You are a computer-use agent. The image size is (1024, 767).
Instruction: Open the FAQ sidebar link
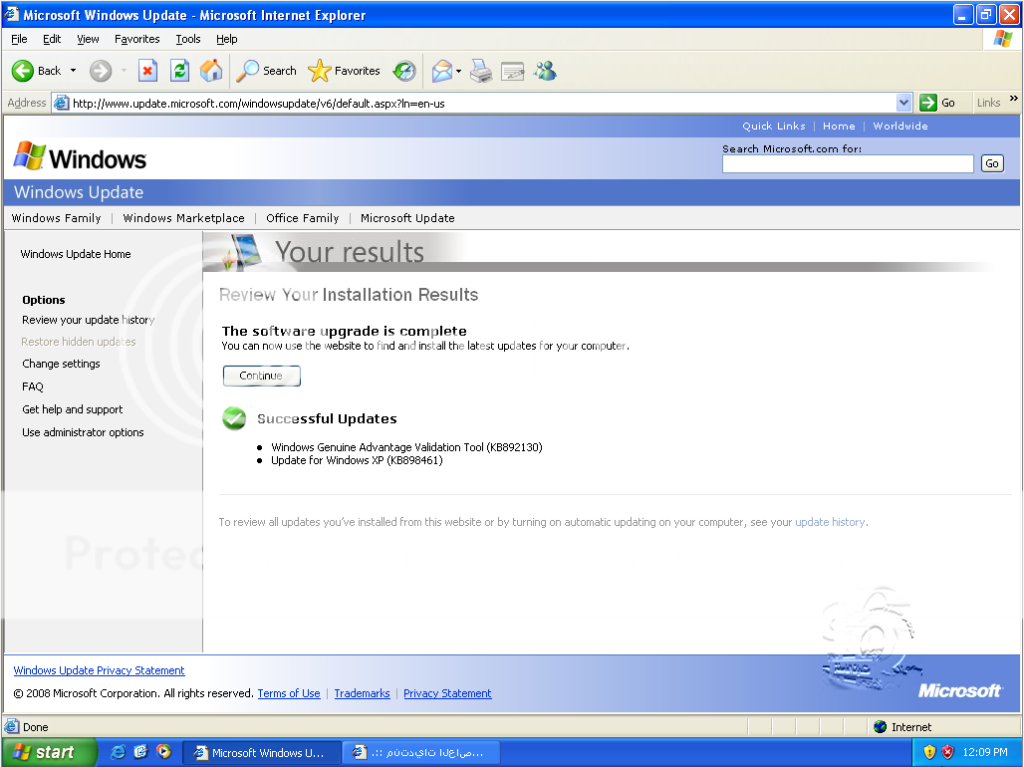click(x=33, y=386)
